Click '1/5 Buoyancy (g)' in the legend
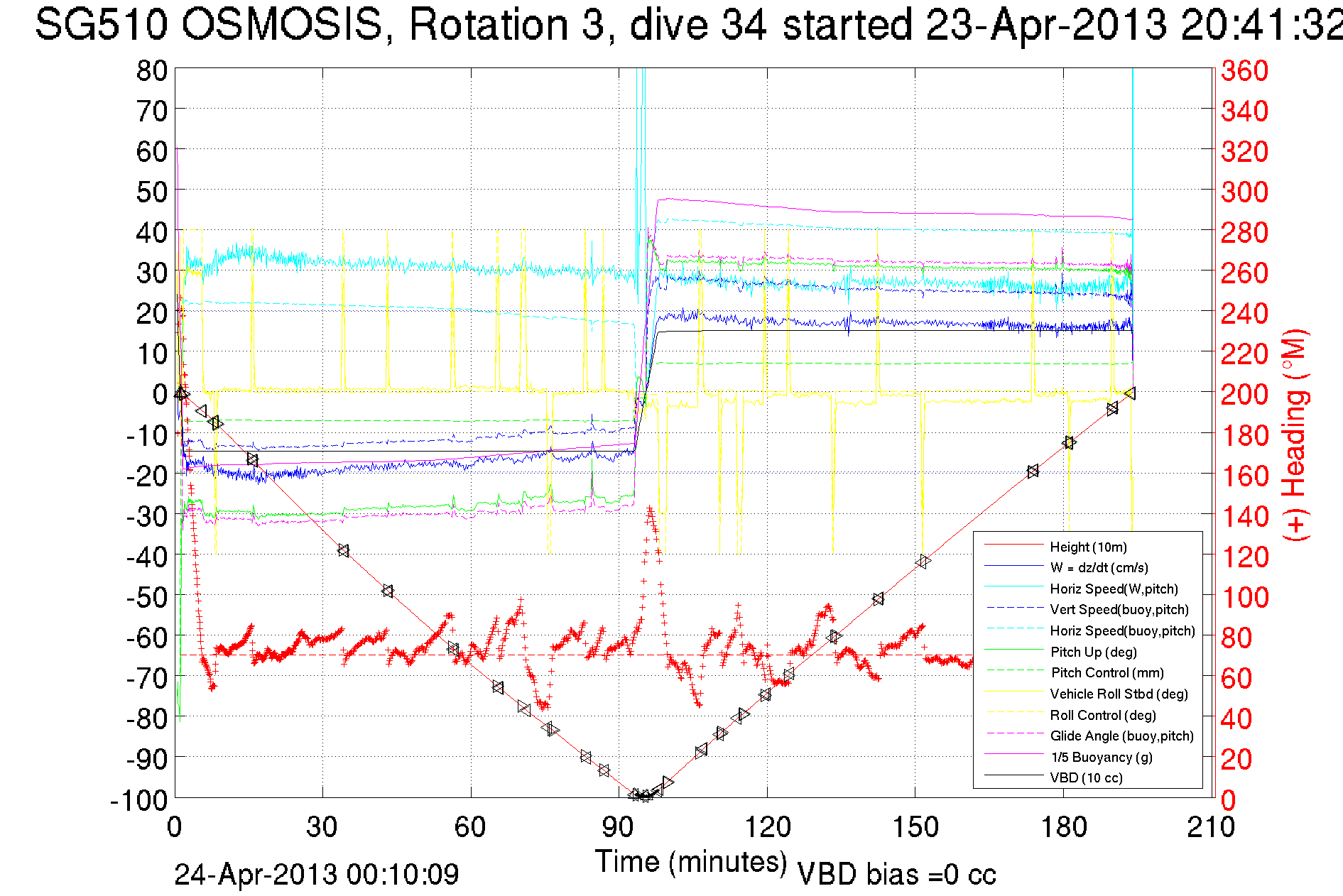The width and height of the screenshot is (1343, 896). 1101,757
